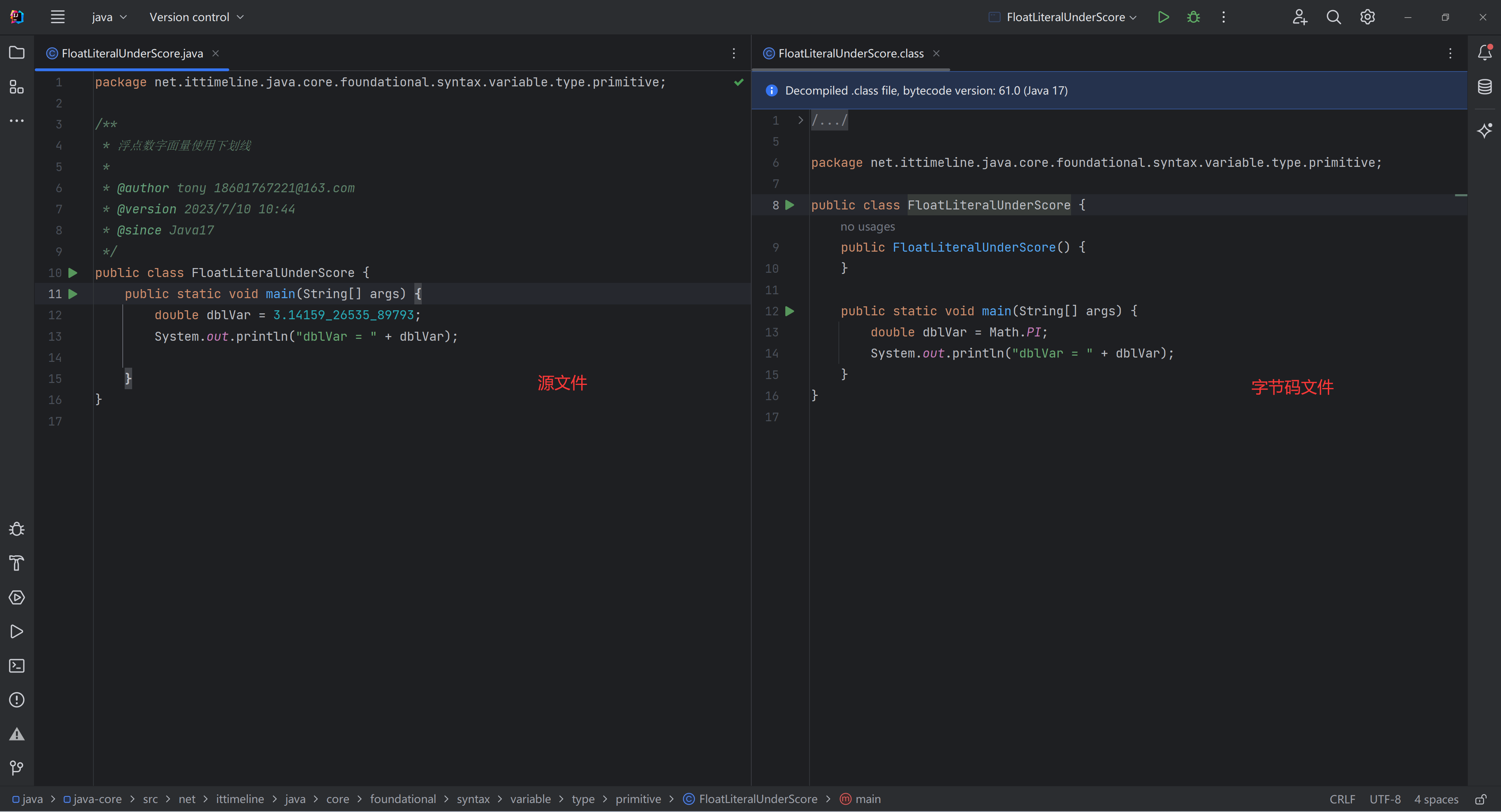This screenshot has height=812, width=1501.
Task: Open the Debug tool window
Action: click(17, 529)
